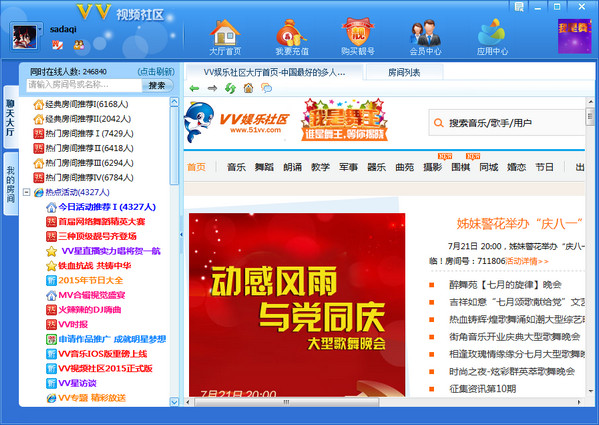This screenshot has width=599, height=425.
Task: Click the browser back arrow
Action: tap(194, 89)
